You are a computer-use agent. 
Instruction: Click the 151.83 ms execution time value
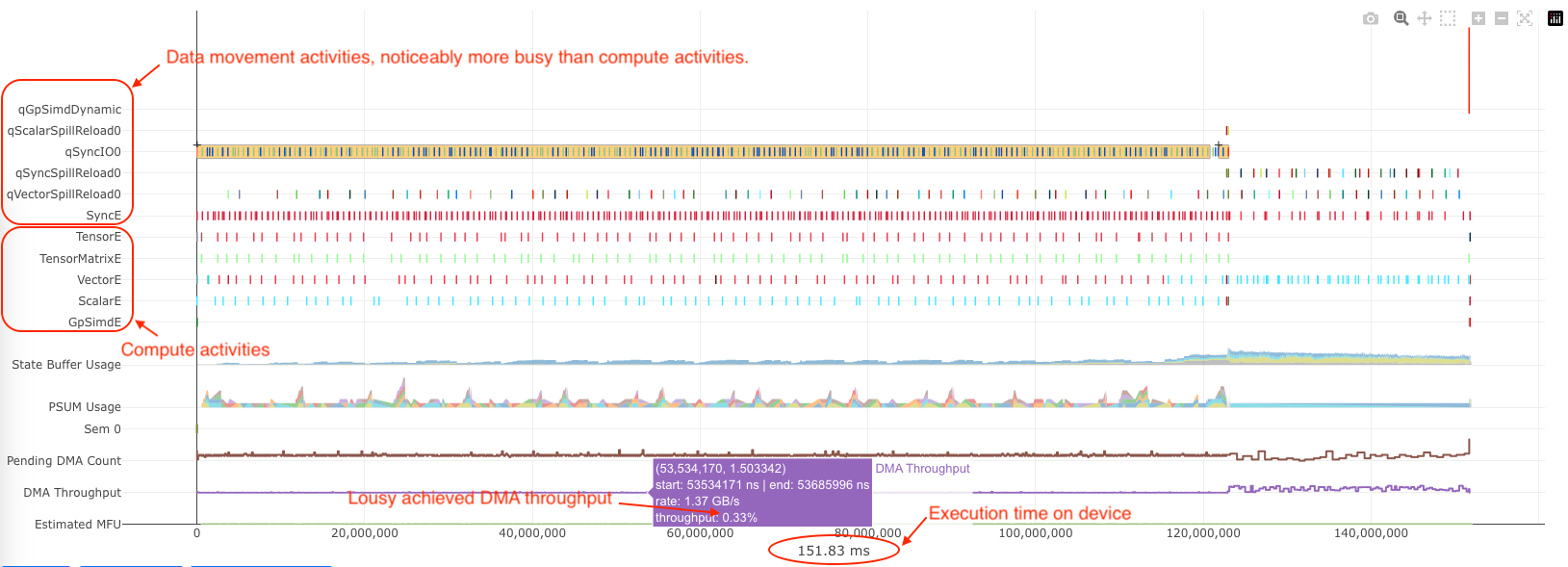tap(834, 551)
